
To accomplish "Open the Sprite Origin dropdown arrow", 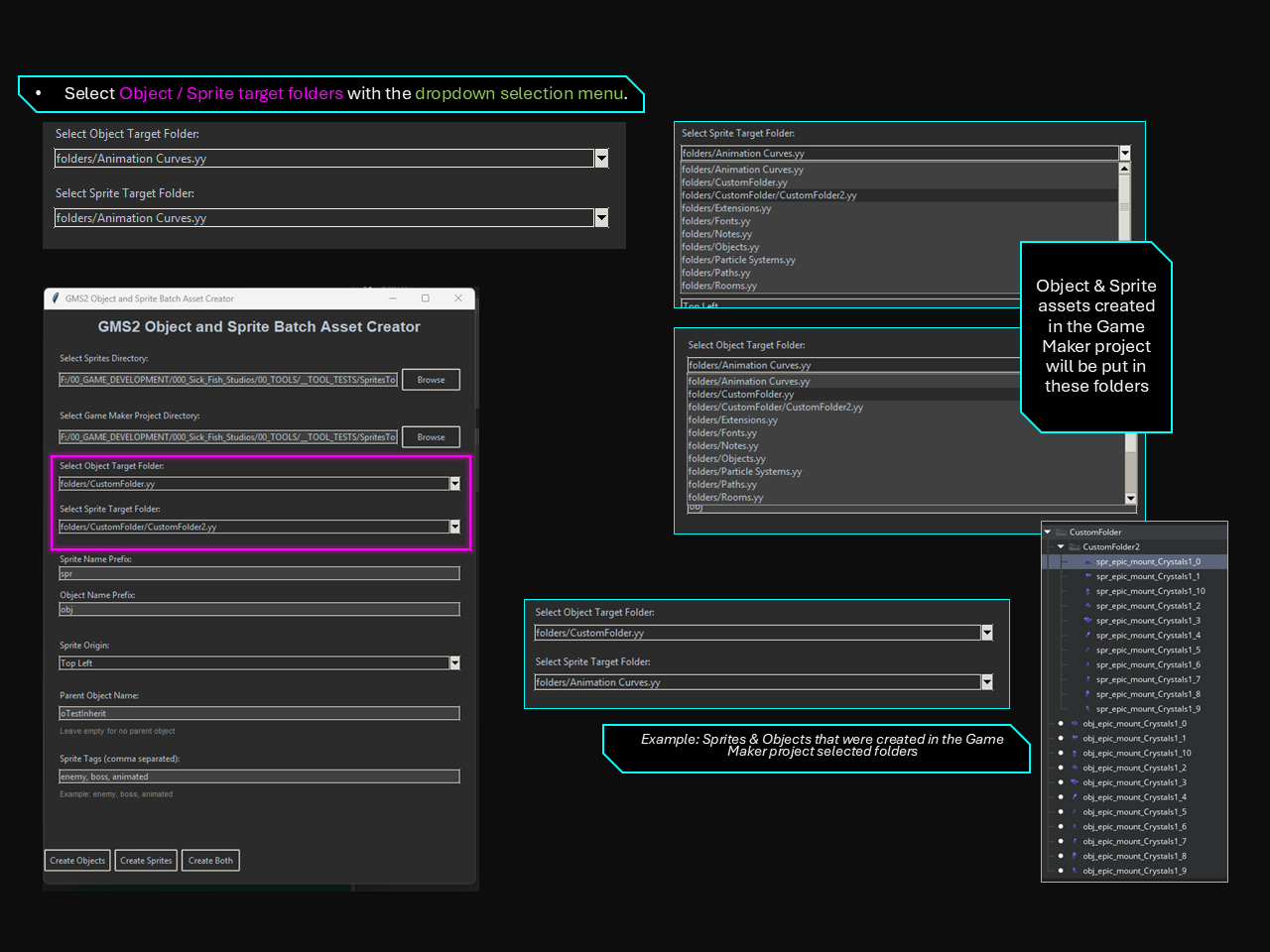I will 454,663.
